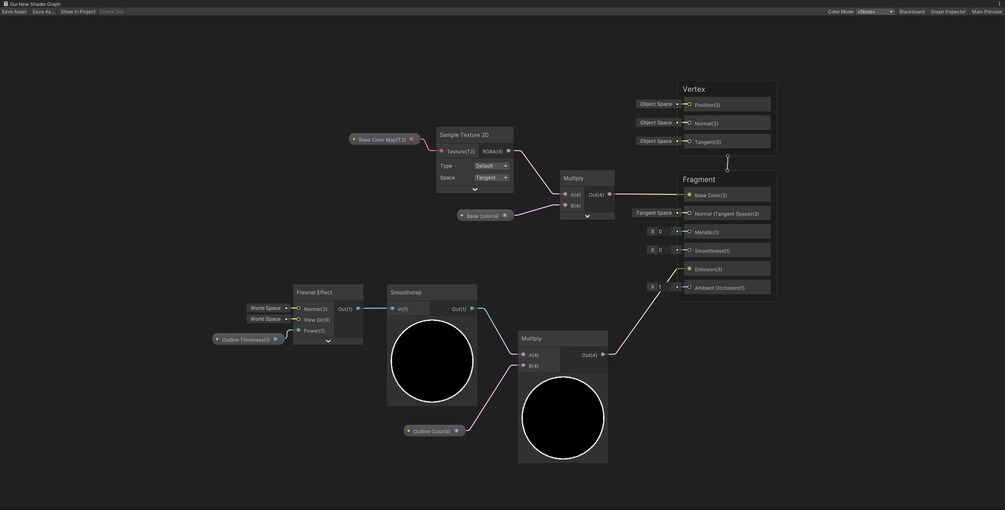Expand the Sample Texture 2D node chevron
Screen dimensions: 1005x510
(475, 190)
